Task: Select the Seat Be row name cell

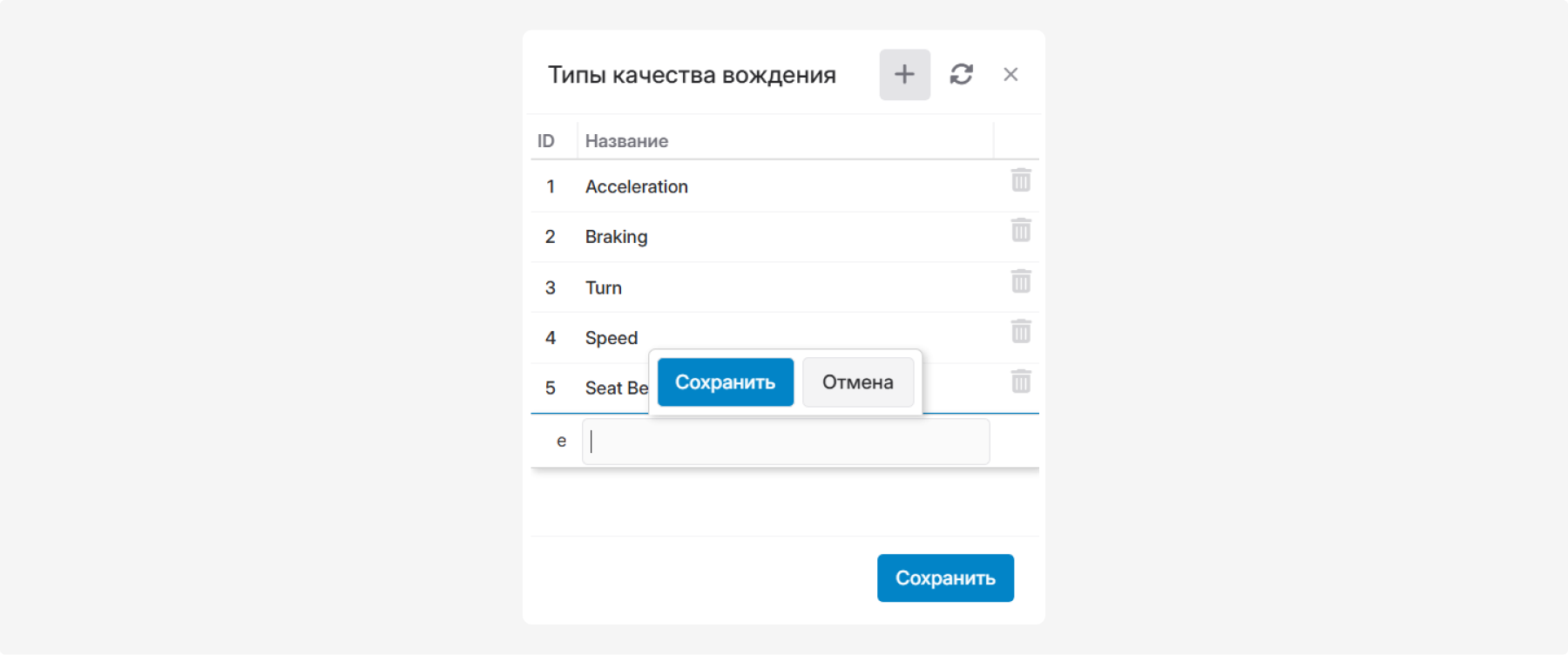Action: [617, 388]
